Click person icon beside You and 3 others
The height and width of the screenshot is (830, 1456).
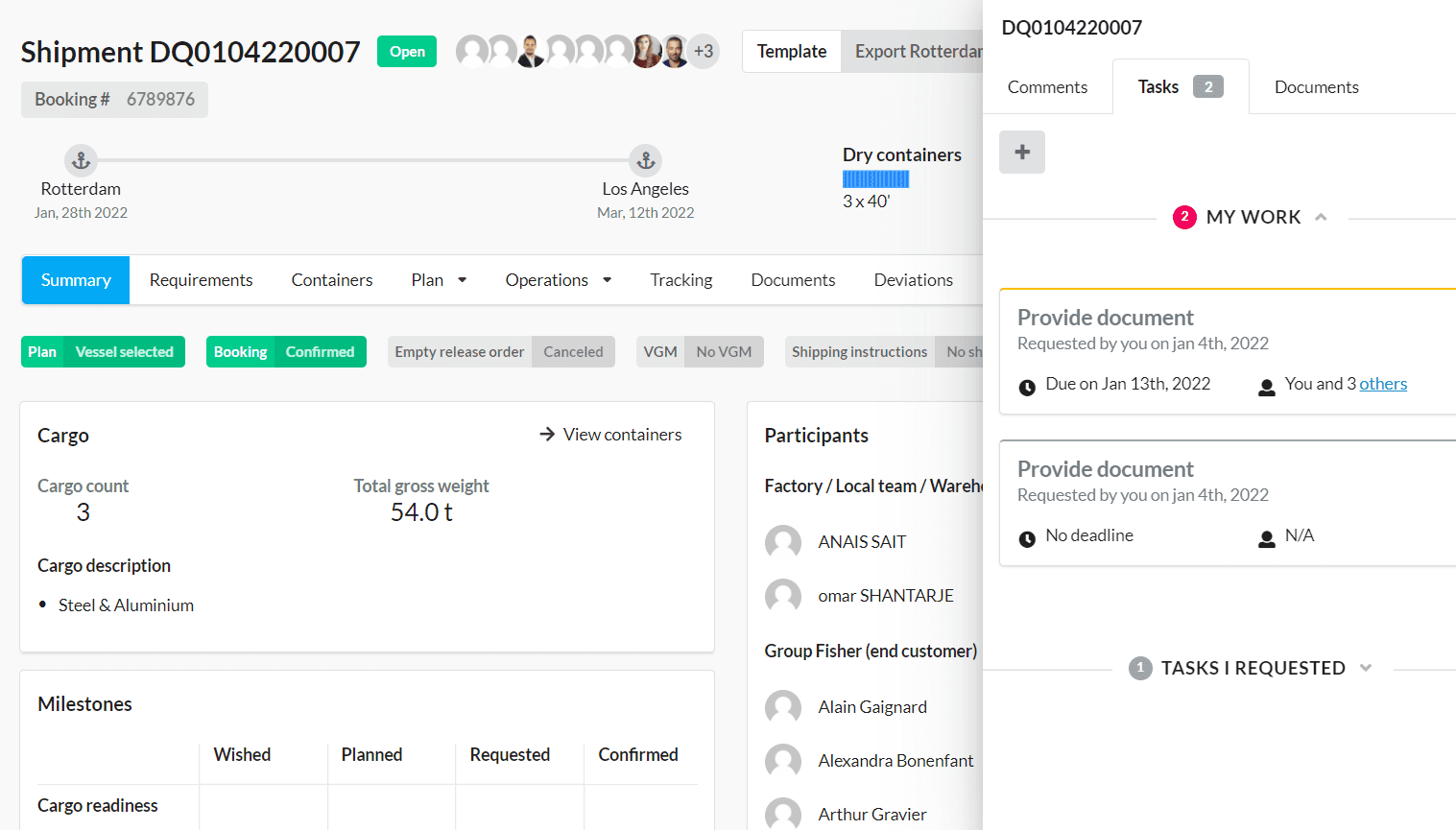tap(1267, 388)
